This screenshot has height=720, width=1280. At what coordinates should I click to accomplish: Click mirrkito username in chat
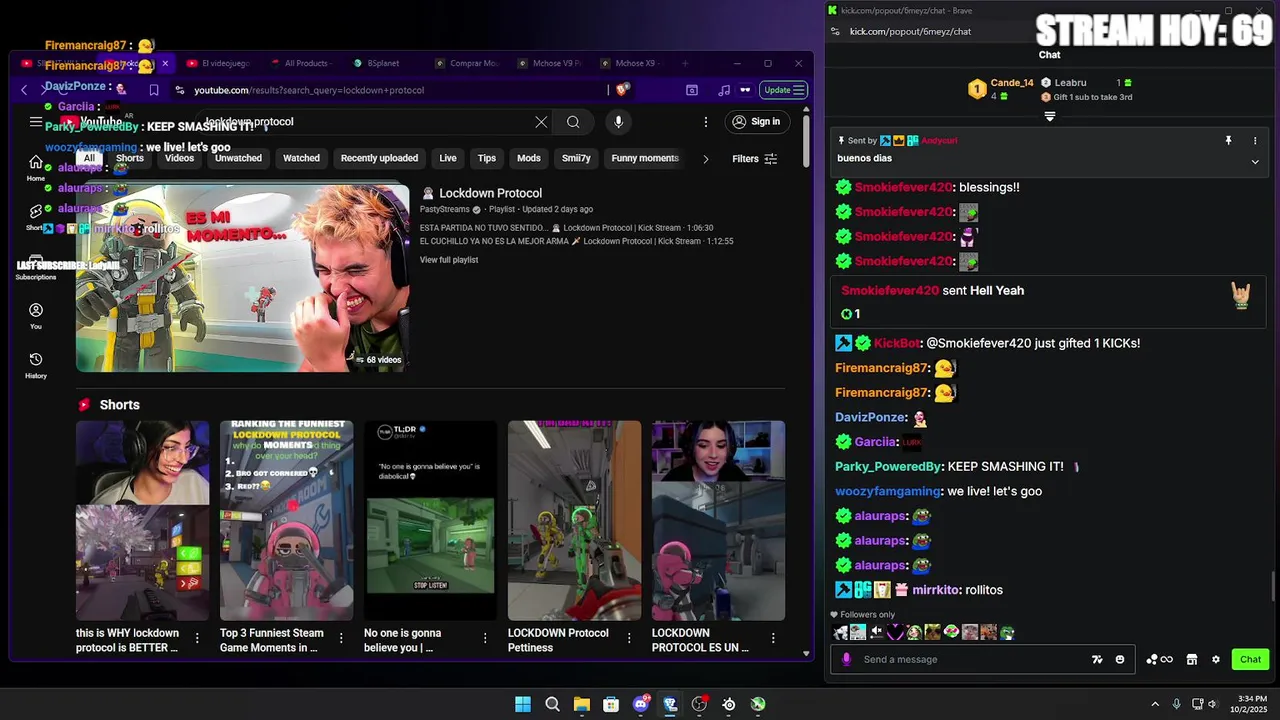click(935, 590)
